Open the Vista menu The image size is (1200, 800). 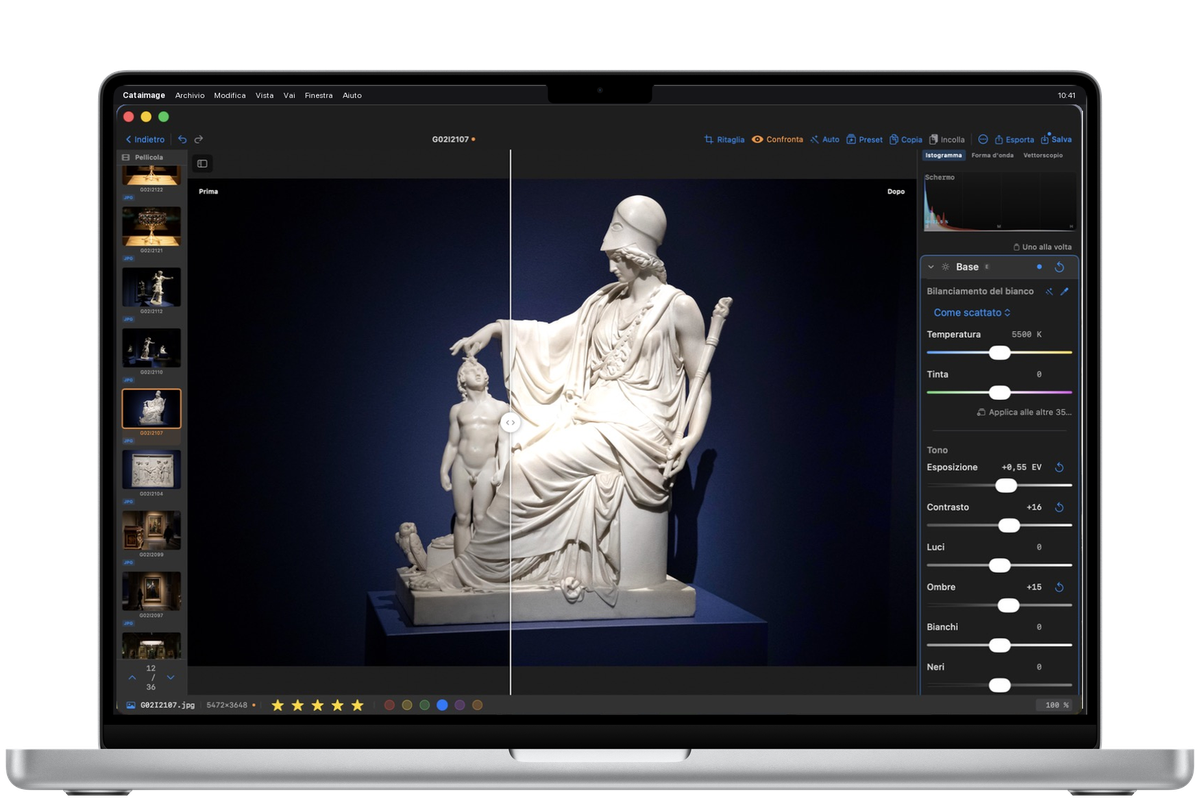[264, 95]
